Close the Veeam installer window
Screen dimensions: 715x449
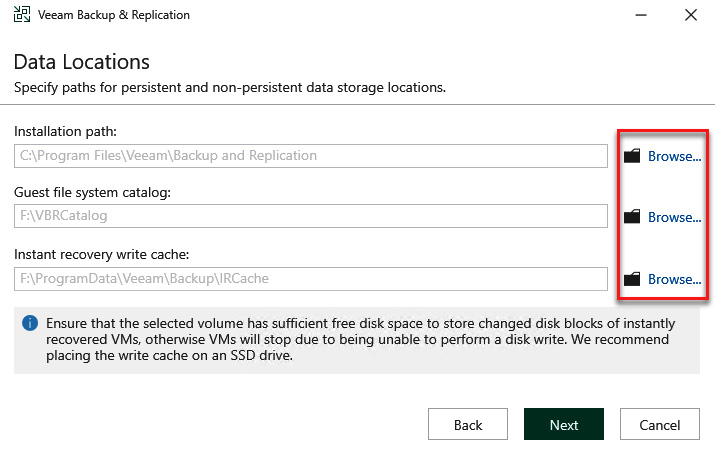point(691,15)
